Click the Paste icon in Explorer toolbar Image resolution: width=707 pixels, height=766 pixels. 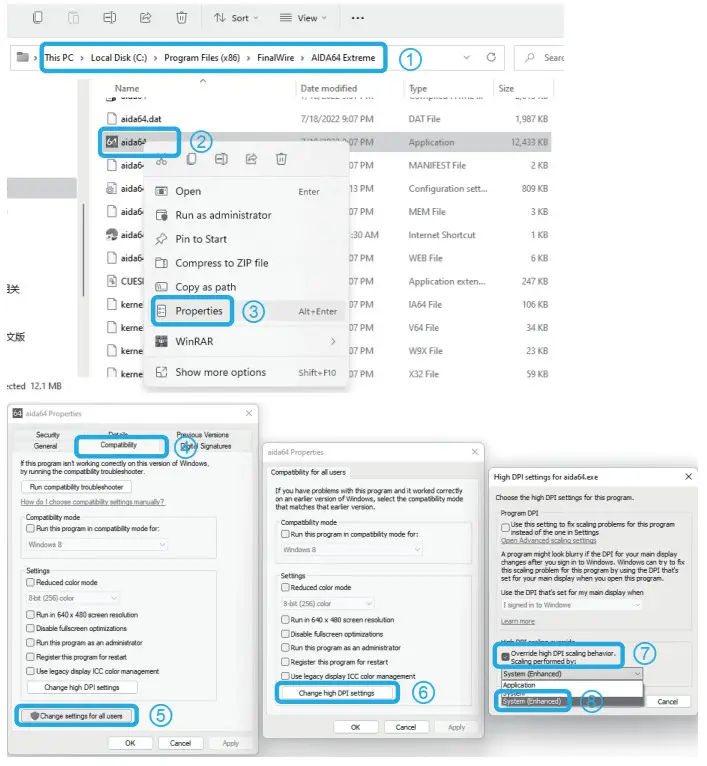coord(73,18)
